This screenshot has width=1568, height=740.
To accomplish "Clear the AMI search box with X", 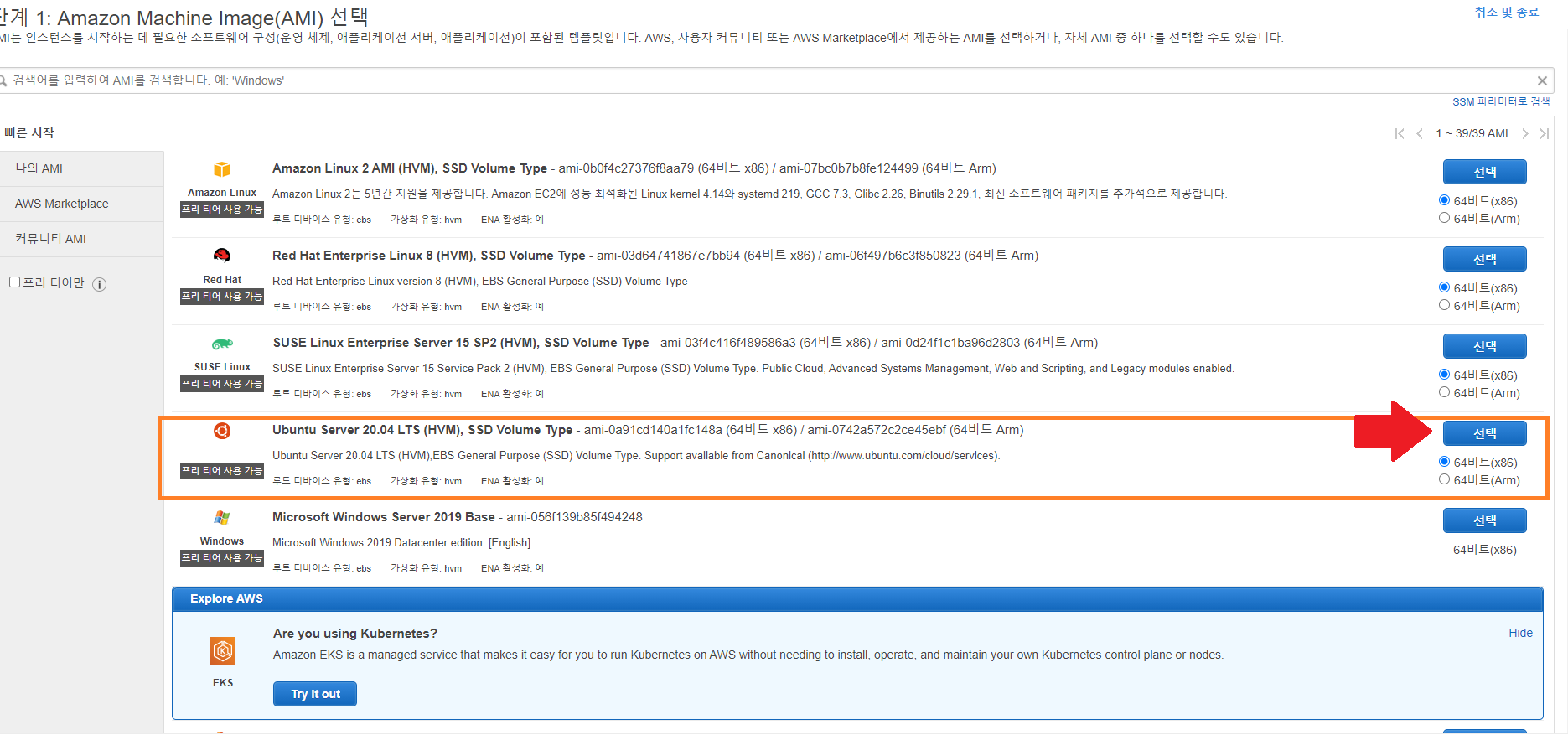I will 1542,81.
